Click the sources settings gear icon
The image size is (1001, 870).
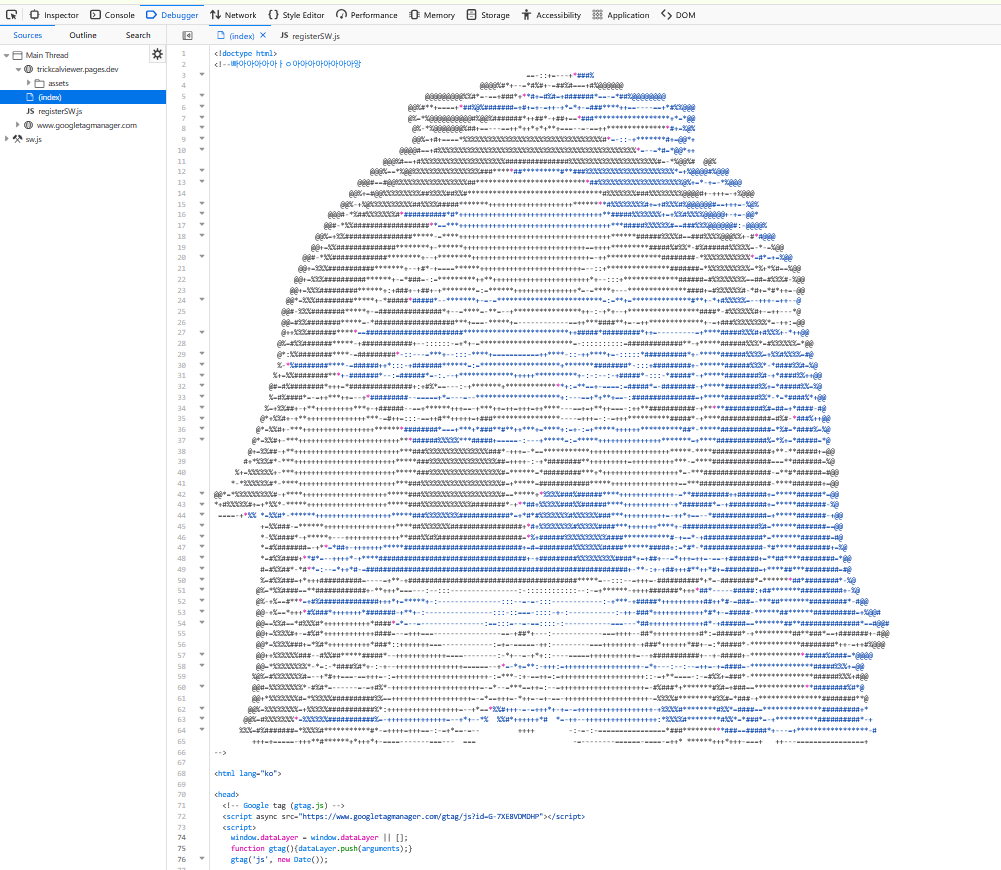click(x=157, y=54)
